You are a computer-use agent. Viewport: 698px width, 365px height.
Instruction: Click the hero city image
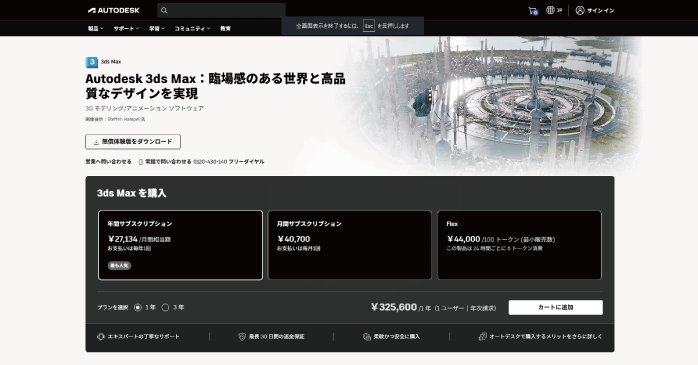tap(494, 105)
